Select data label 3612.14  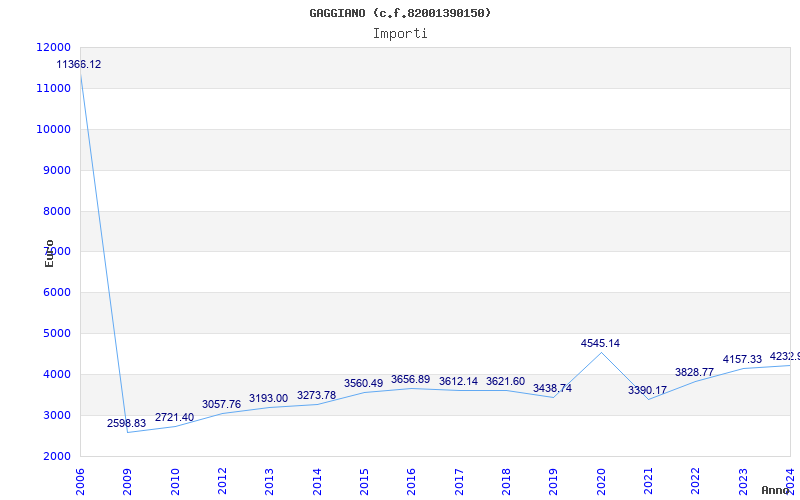[458, 381]
